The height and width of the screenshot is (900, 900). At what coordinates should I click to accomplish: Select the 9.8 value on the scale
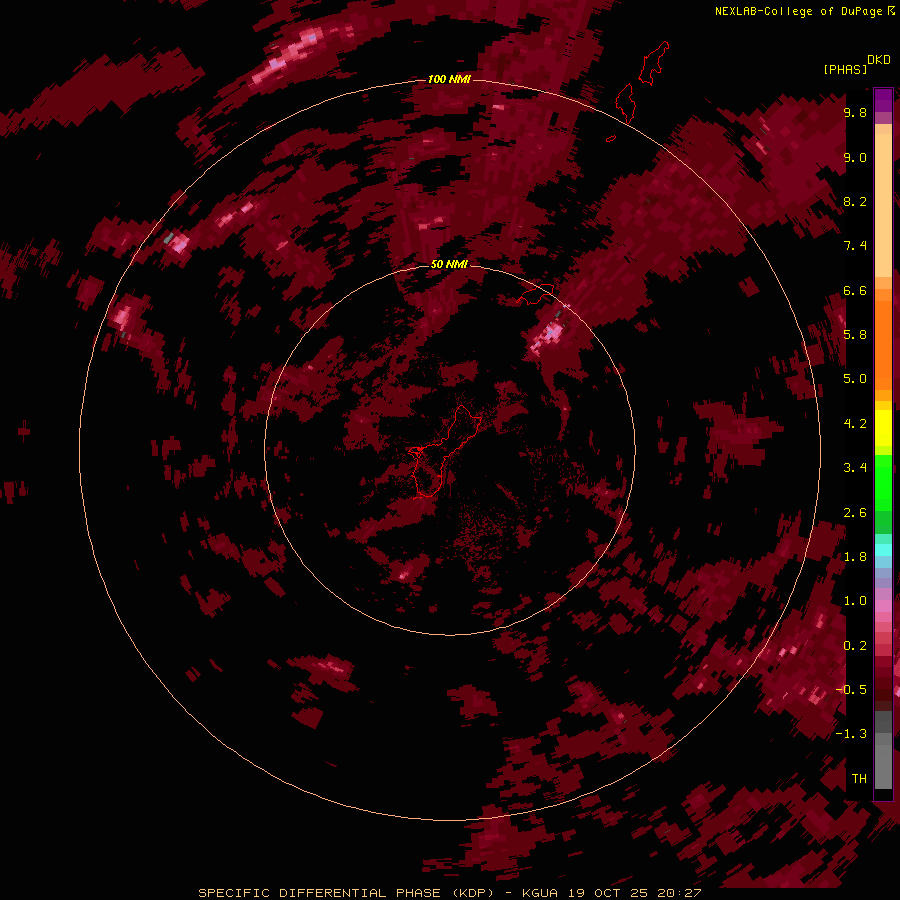tap(855, 112)
